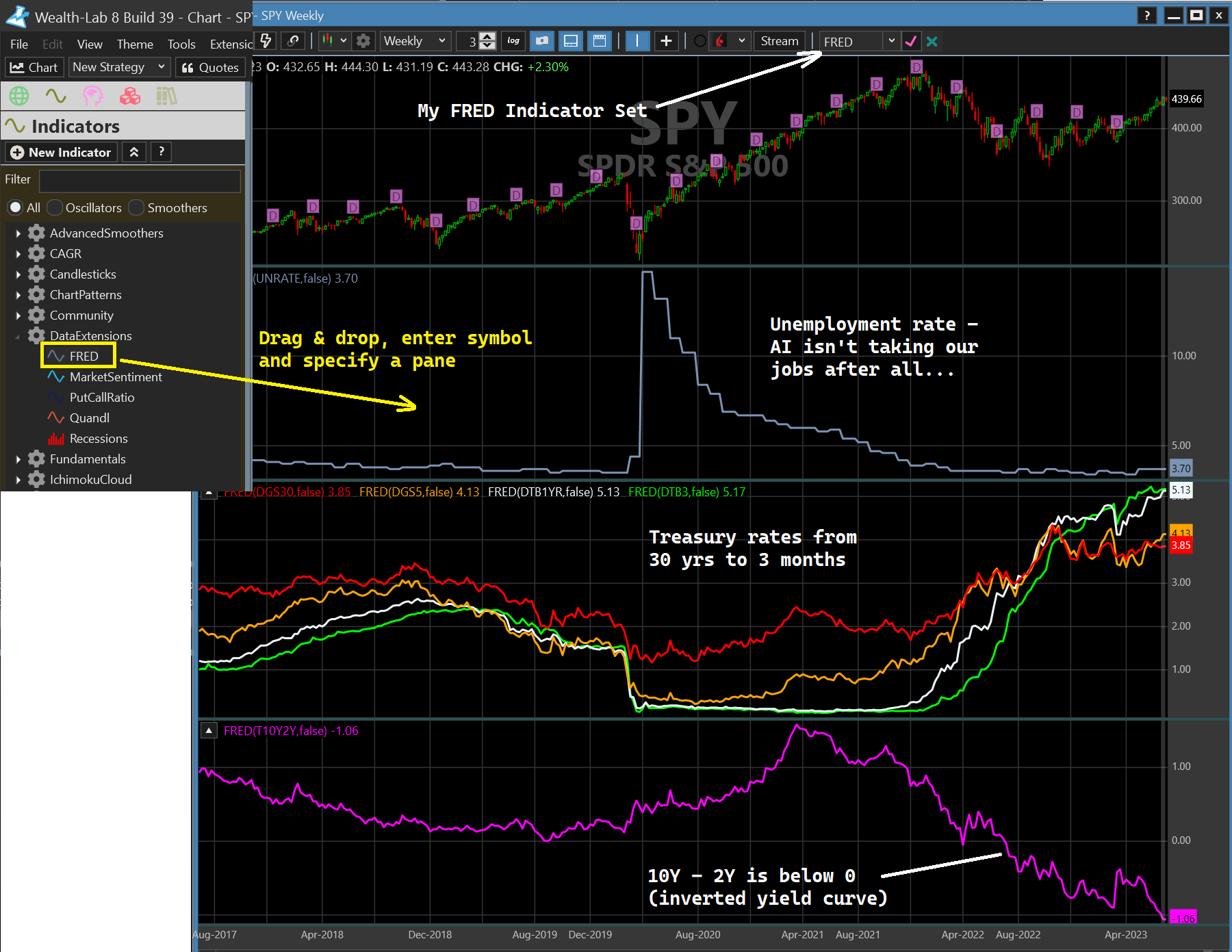Select the crosshair cursor tool in the toolbar
Screen dimensions: 1232x952
637,41
